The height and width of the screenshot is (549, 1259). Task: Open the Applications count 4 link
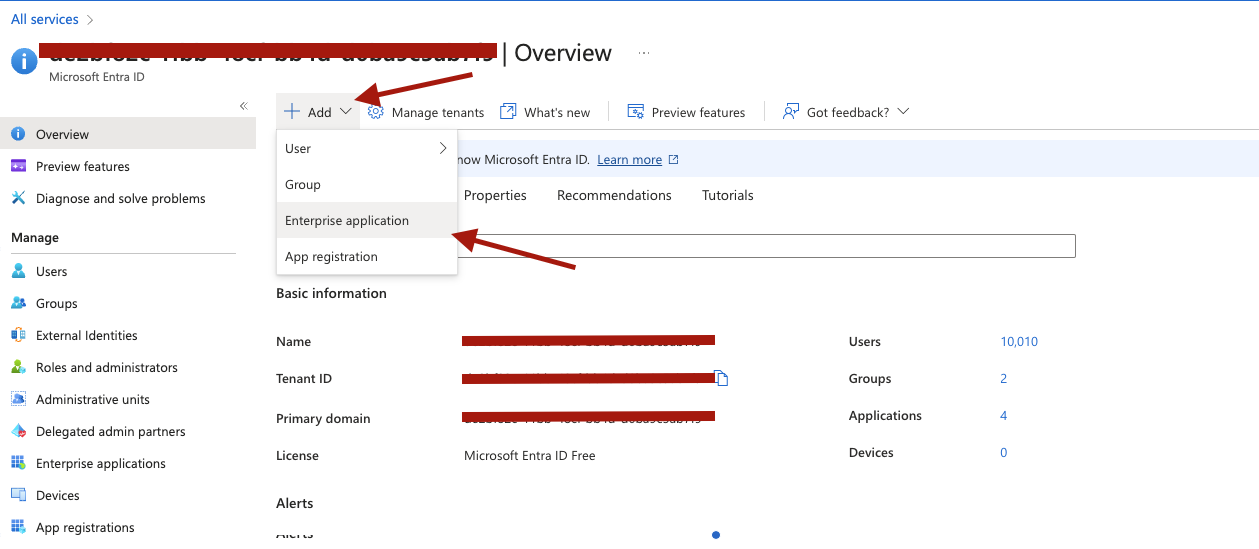1003,415
